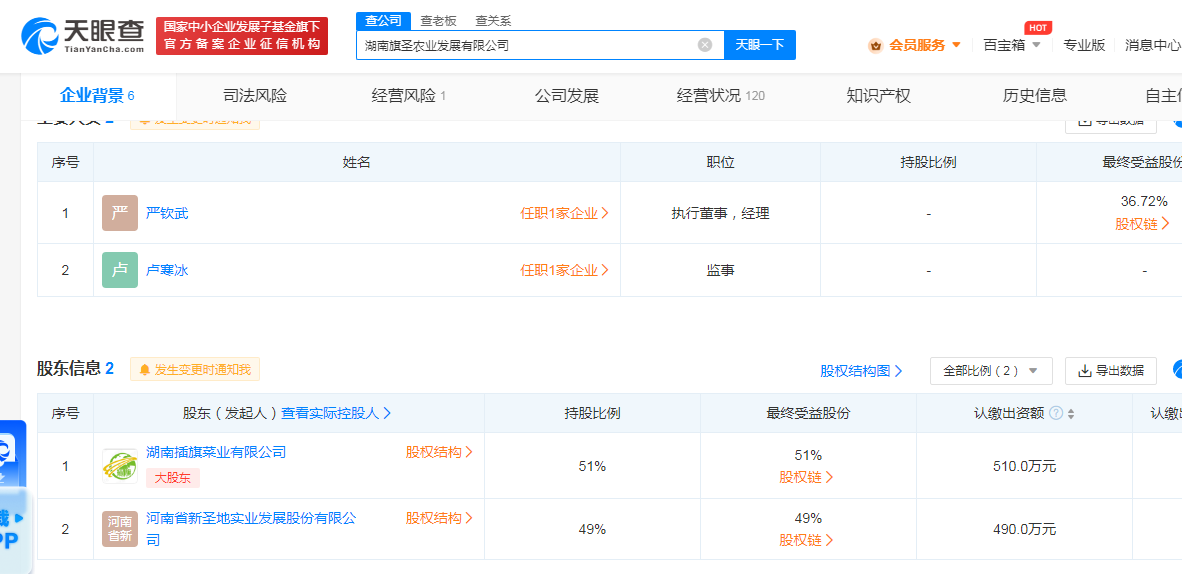Image resolution: width=1182 pixels, height=574 pixels.
Task: Open 股权链 for 严钦武 36.72%
Action: (1142, 223)
